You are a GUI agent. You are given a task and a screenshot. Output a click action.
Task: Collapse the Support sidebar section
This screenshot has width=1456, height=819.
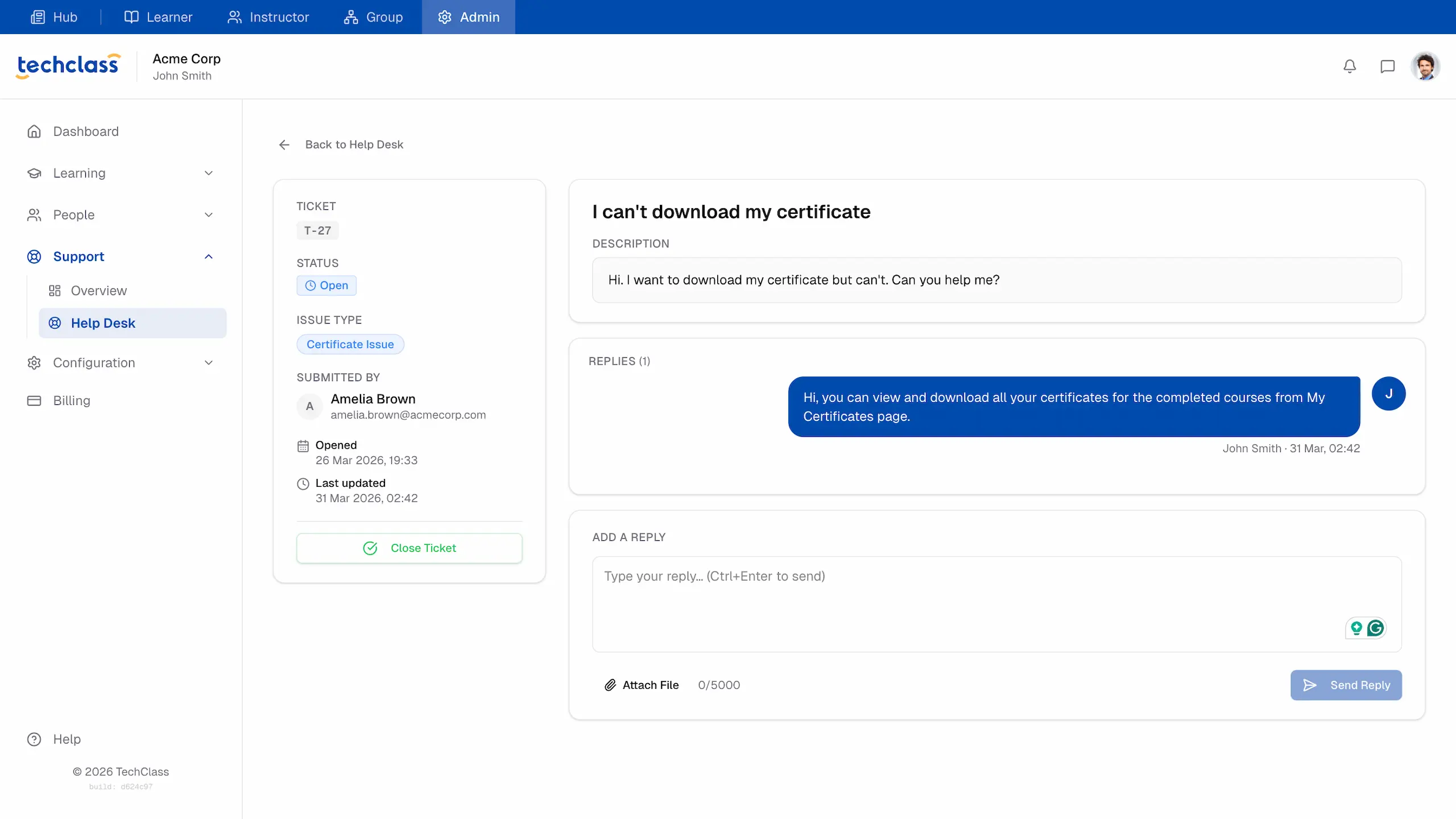click(x=208, y=257)
